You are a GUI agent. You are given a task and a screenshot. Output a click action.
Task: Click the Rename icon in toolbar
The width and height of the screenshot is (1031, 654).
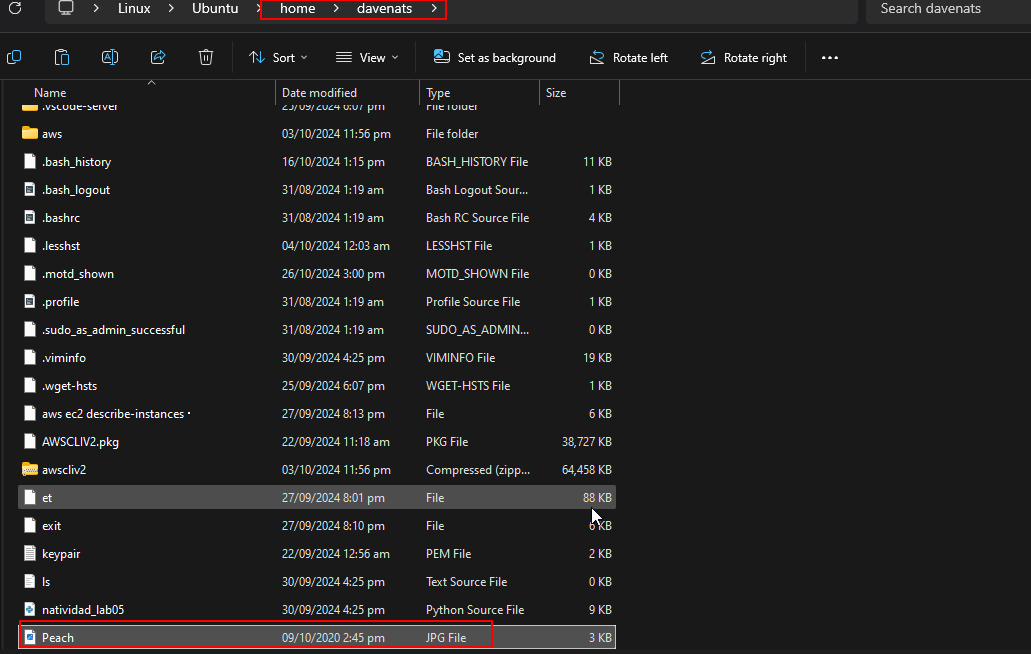[110, 57]
